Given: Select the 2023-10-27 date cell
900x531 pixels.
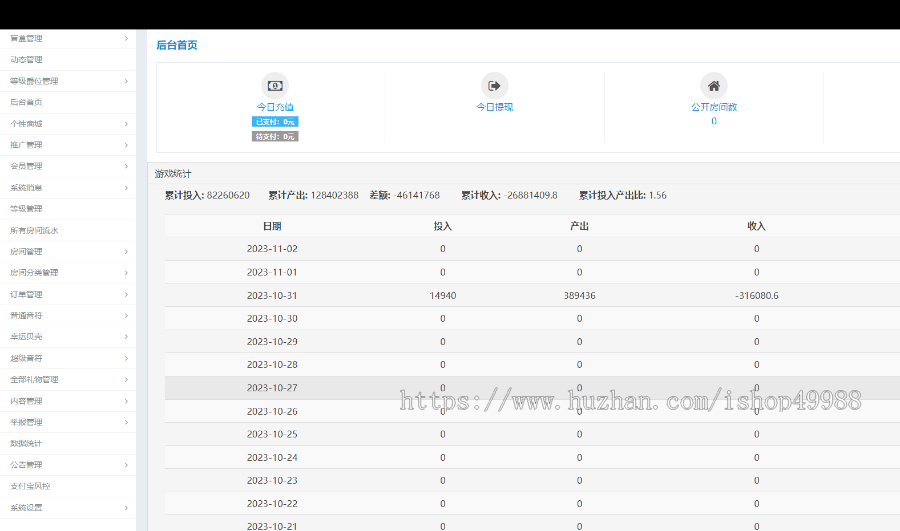Looking at the screenshot, I should click(x=272, y=388).
